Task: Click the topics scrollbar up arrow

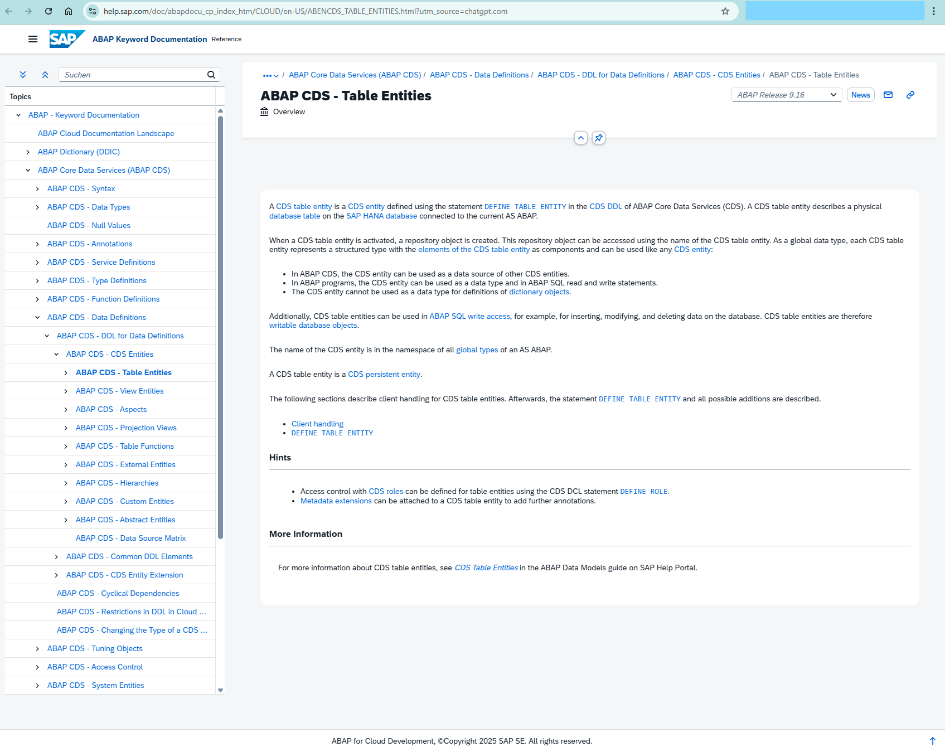Action: tap(221, 111)
